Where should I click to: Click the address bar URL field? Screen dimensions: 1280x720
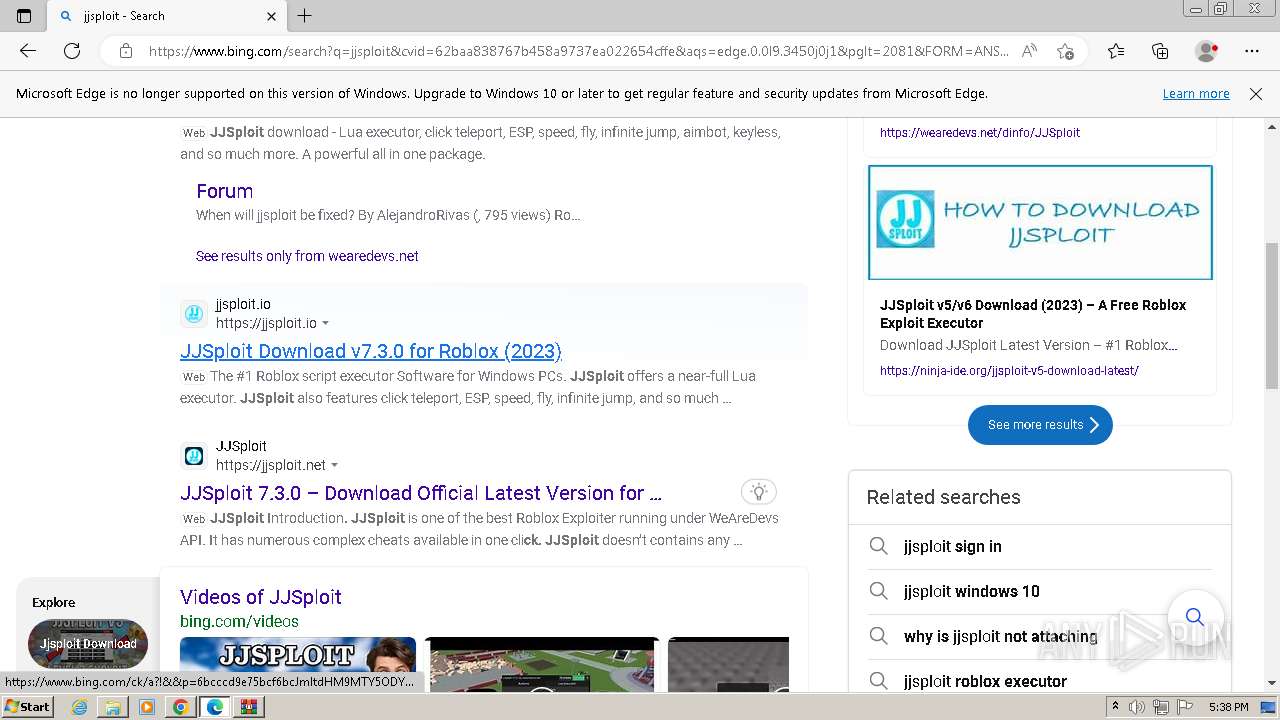pyautogui.click(x=578, y=51)
